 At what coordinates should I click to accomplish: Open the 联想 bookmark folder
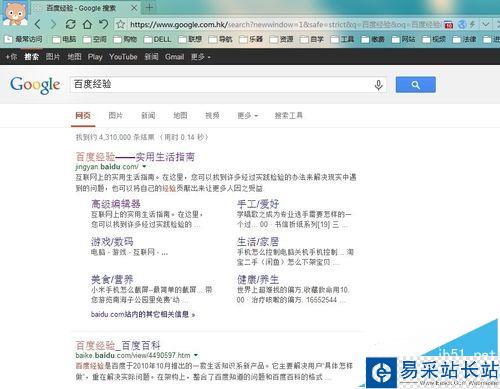tap(190, 39)
